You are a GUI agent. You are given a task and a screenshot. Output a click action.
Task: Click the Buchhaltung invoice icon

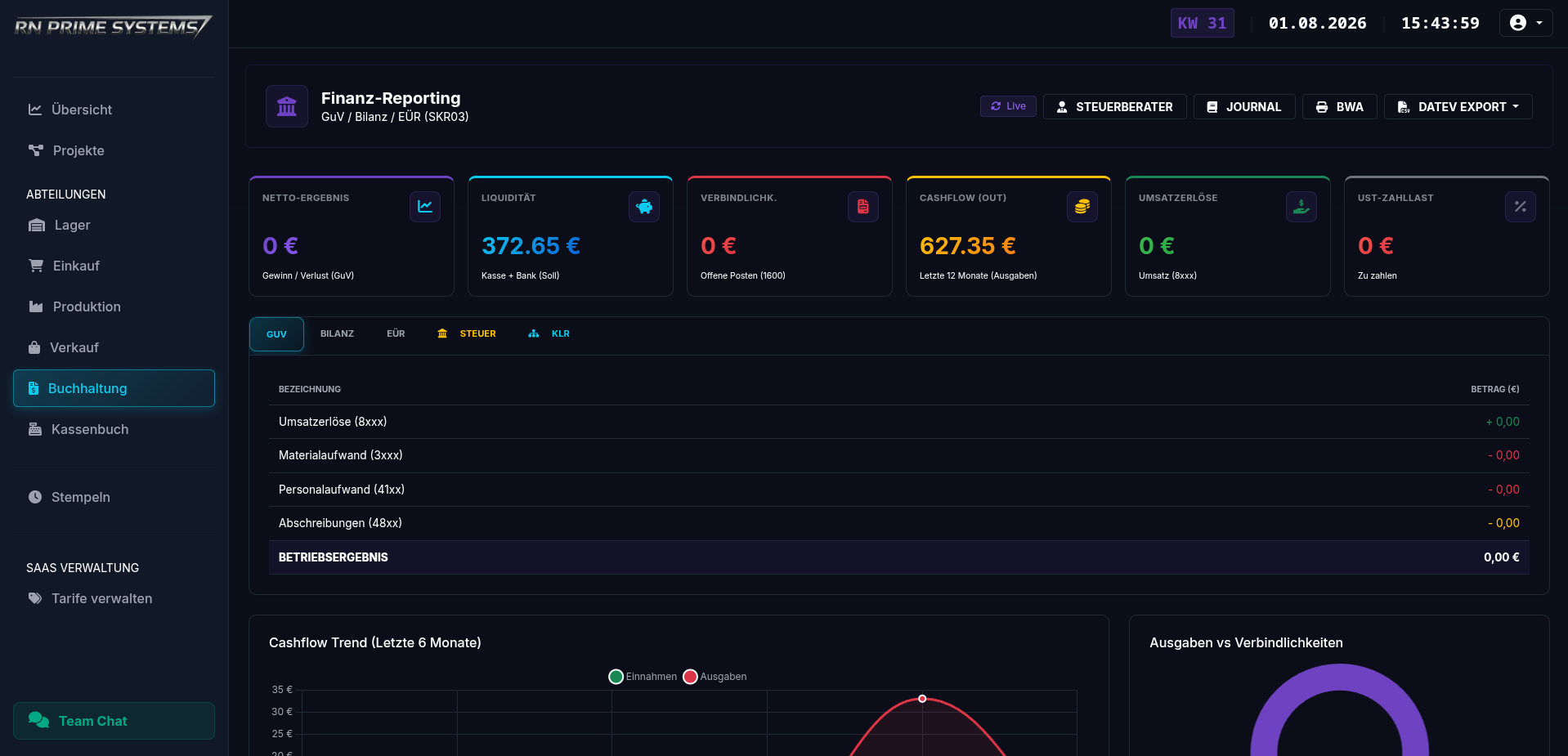pos(34,388)
